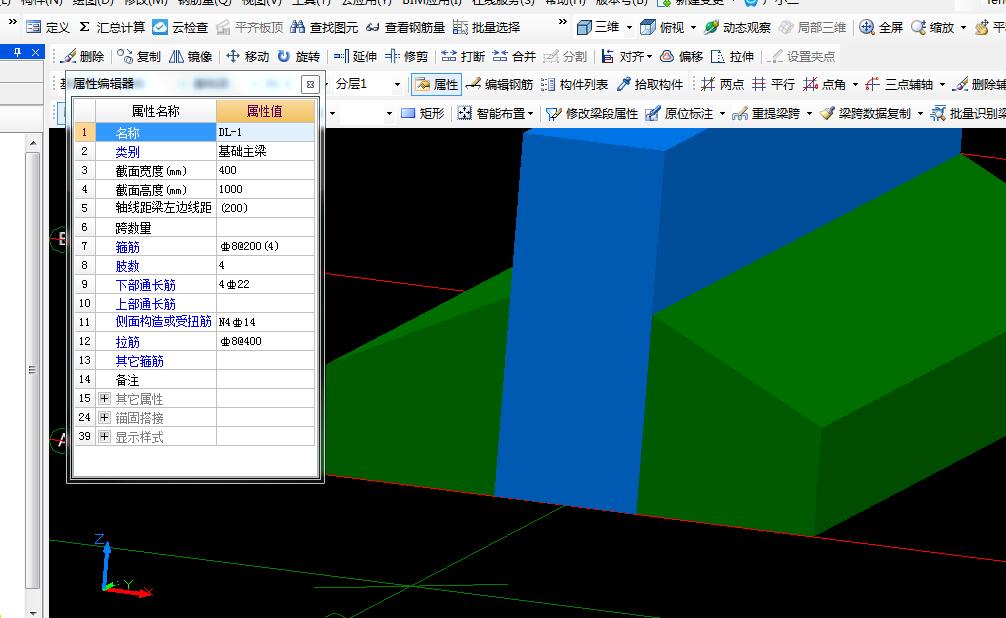Select the 修剪 trim tool
The height and width of the screenshot is (618, 1006).
point(406,56)
